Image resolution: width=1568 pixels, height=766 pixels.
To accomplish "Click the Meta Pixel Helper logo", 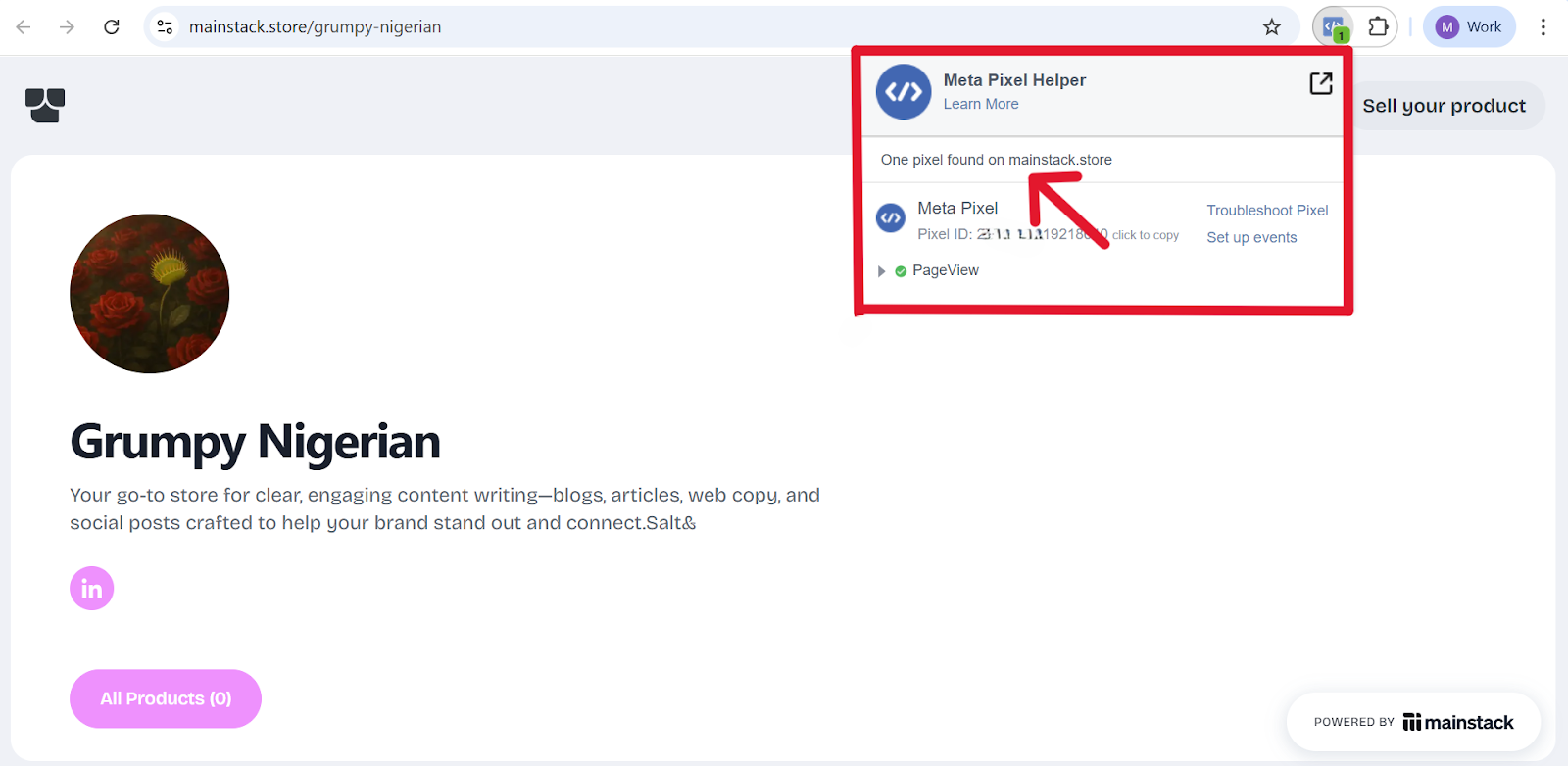I will (x=904, y=92).
